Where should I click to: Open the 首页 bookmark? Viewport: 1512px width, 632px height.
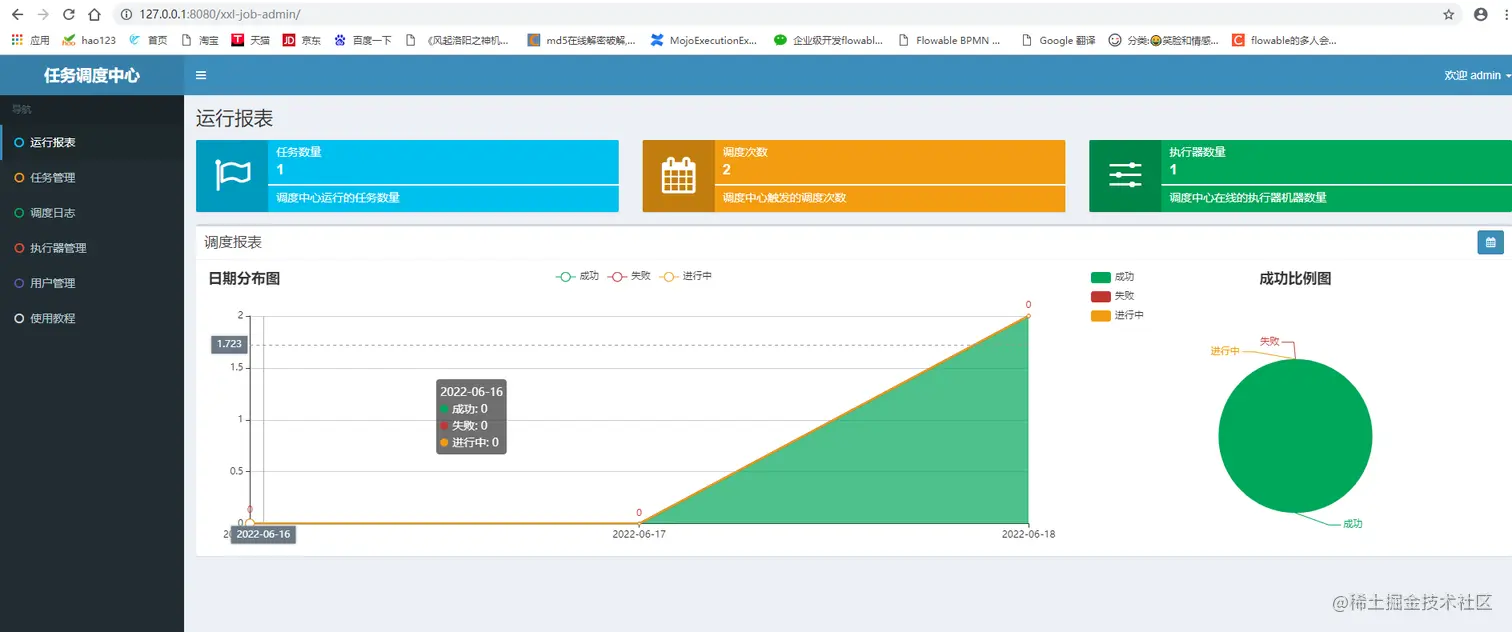[148, 40]
